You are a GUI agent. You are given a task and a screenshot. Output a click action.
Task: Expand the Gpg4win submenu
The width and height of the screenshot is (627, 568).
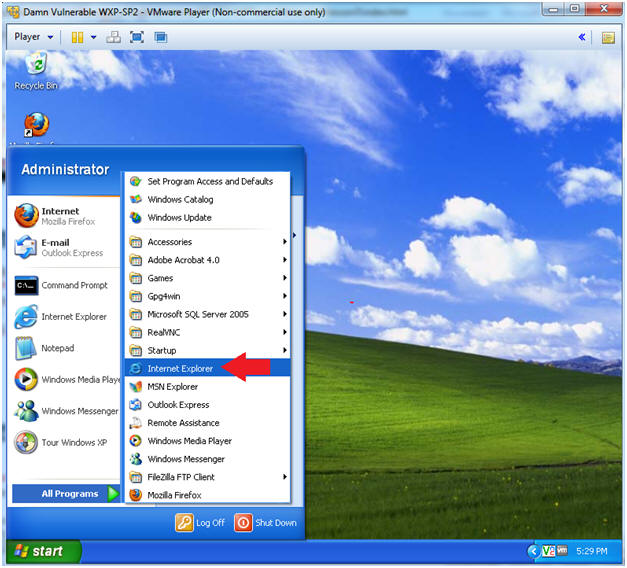tap(208, 296)
